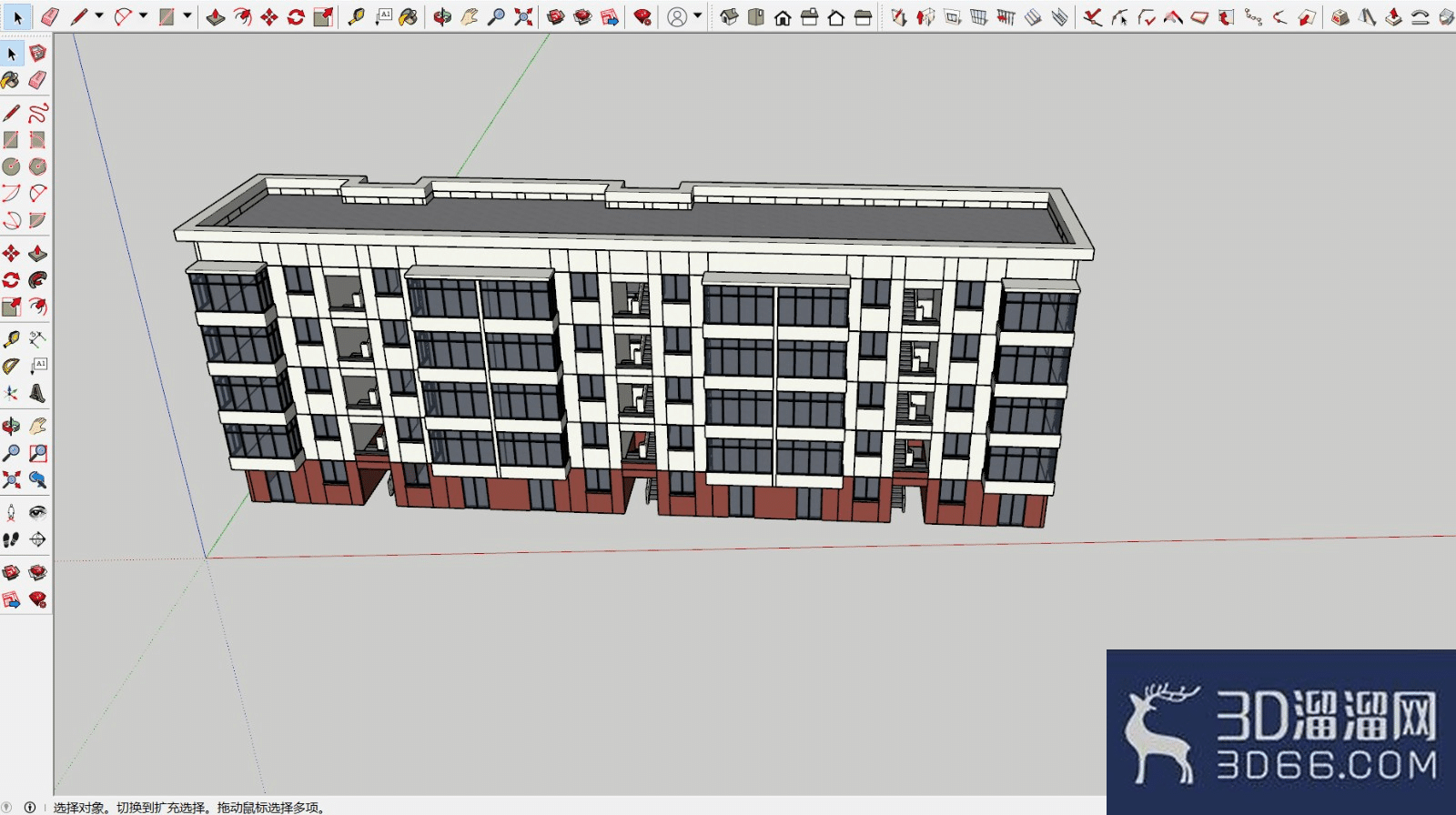Click the info circle icon in status bar
This screenshot has height=815, width=1456.
coord(30,807)
